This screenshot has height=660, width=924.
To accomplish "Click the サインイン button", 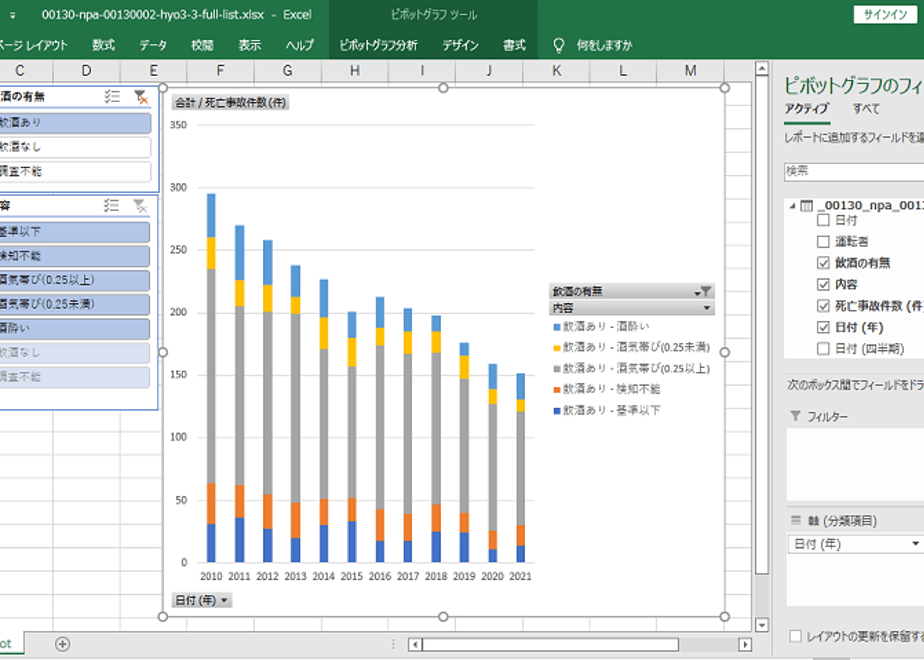I will coord(886,15).
